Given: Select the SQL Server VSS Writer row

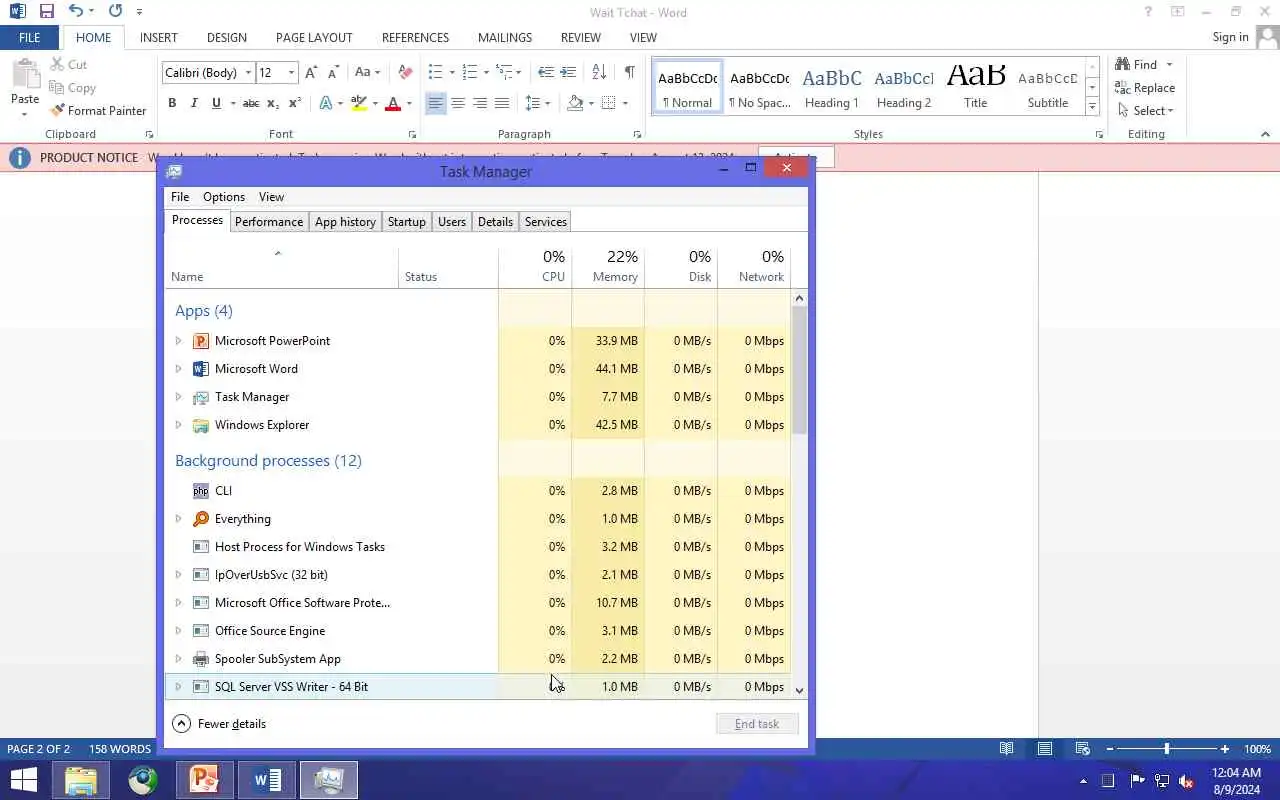Looking at the screenshot, I should coord(478,687).
